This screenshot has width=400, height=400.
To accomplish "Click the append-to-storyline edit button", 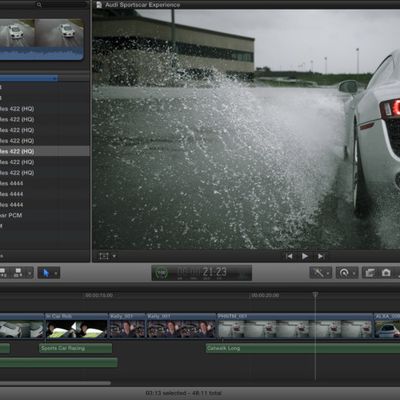I will 17,273.
